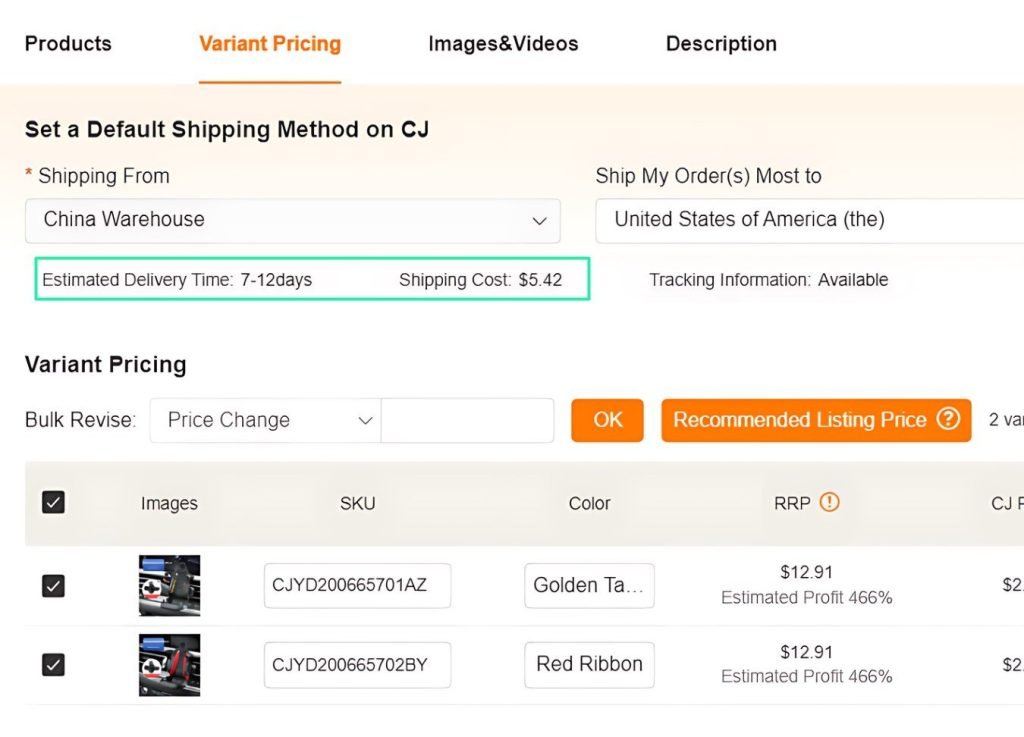This screenshot has width=1024, height=737.
Task: Click the Recommended Listing Price help icon
Action: click(948, 418)
